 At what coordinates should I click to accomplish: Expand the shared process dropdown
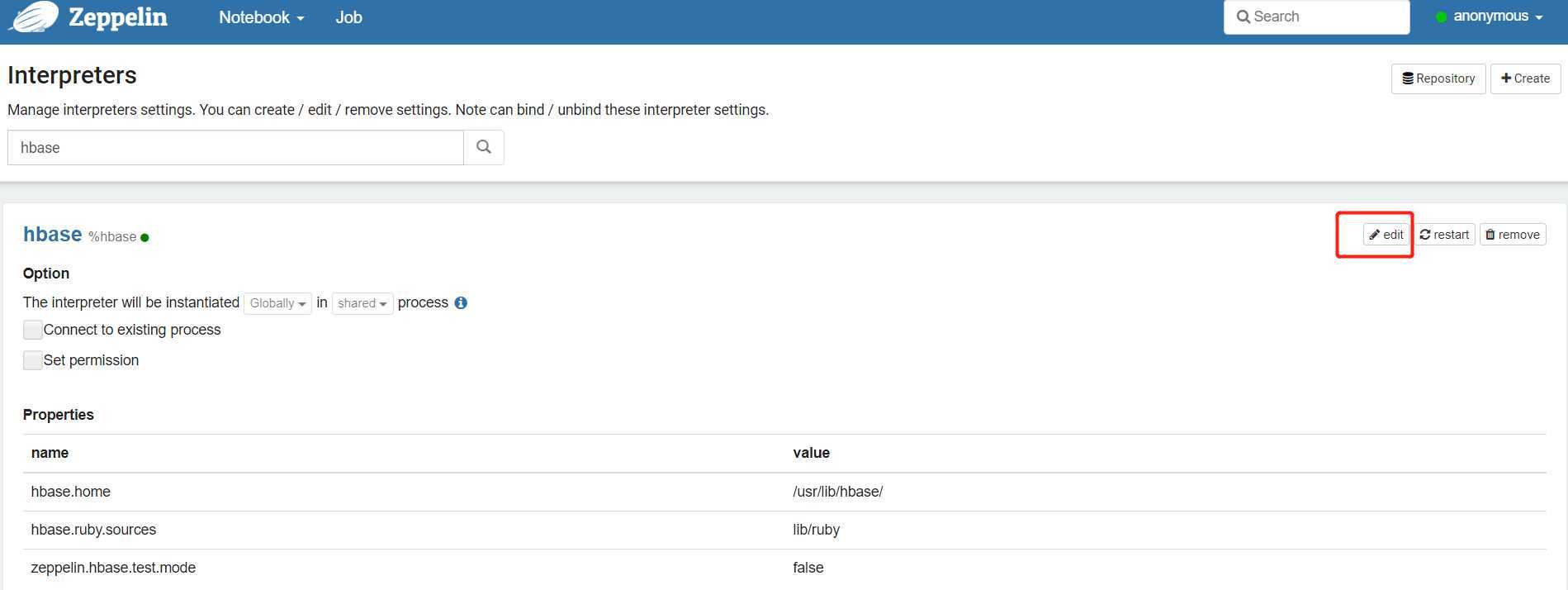click(x=362, y=303)
